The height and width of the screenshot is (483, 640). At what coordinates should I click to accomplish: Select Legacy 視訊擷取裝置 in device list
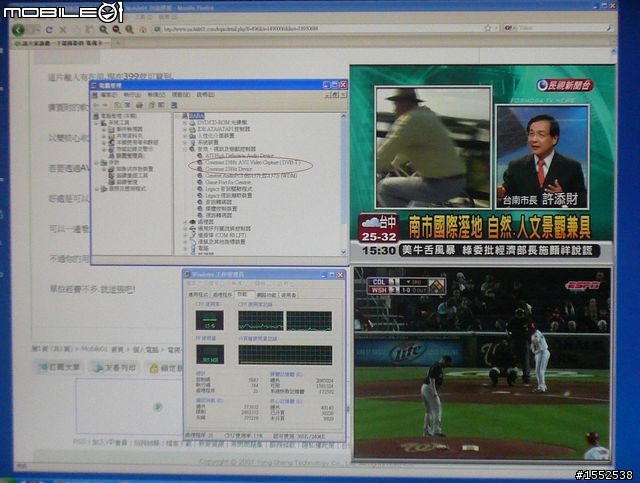228,196
